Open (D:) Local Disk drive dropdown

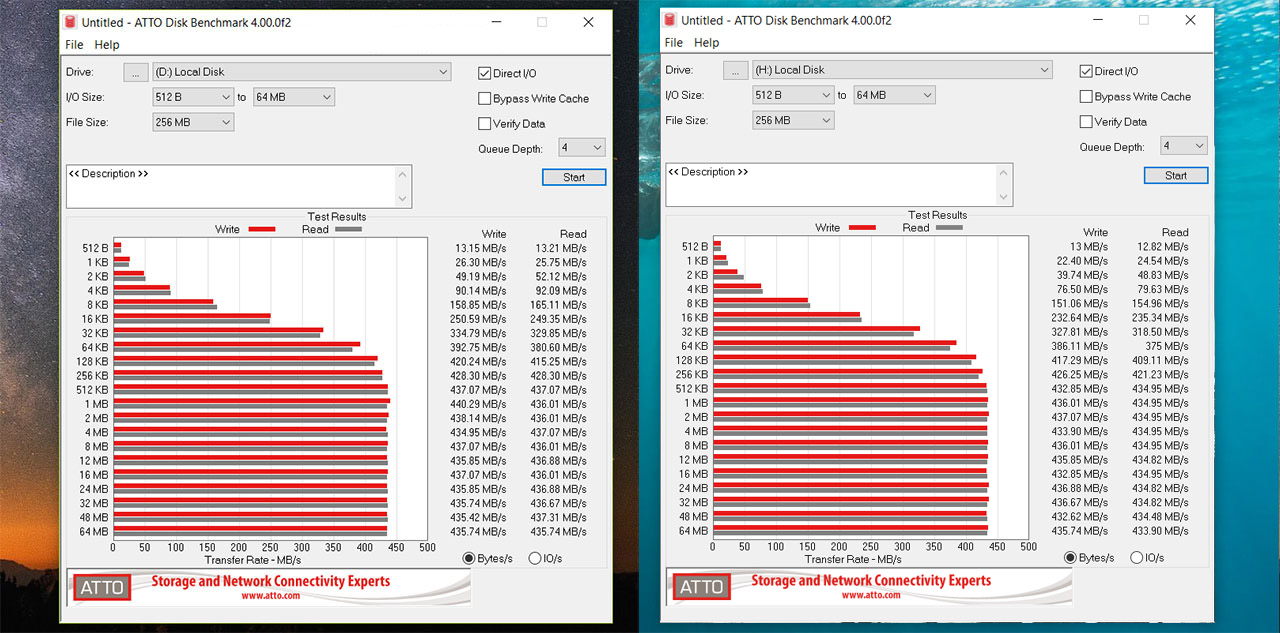click(x=302, y=72)
